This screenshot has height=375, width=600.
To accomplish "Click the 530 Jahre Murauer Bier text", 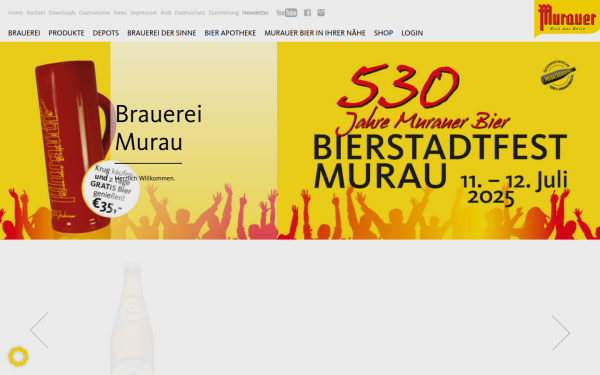I will 423,99.
